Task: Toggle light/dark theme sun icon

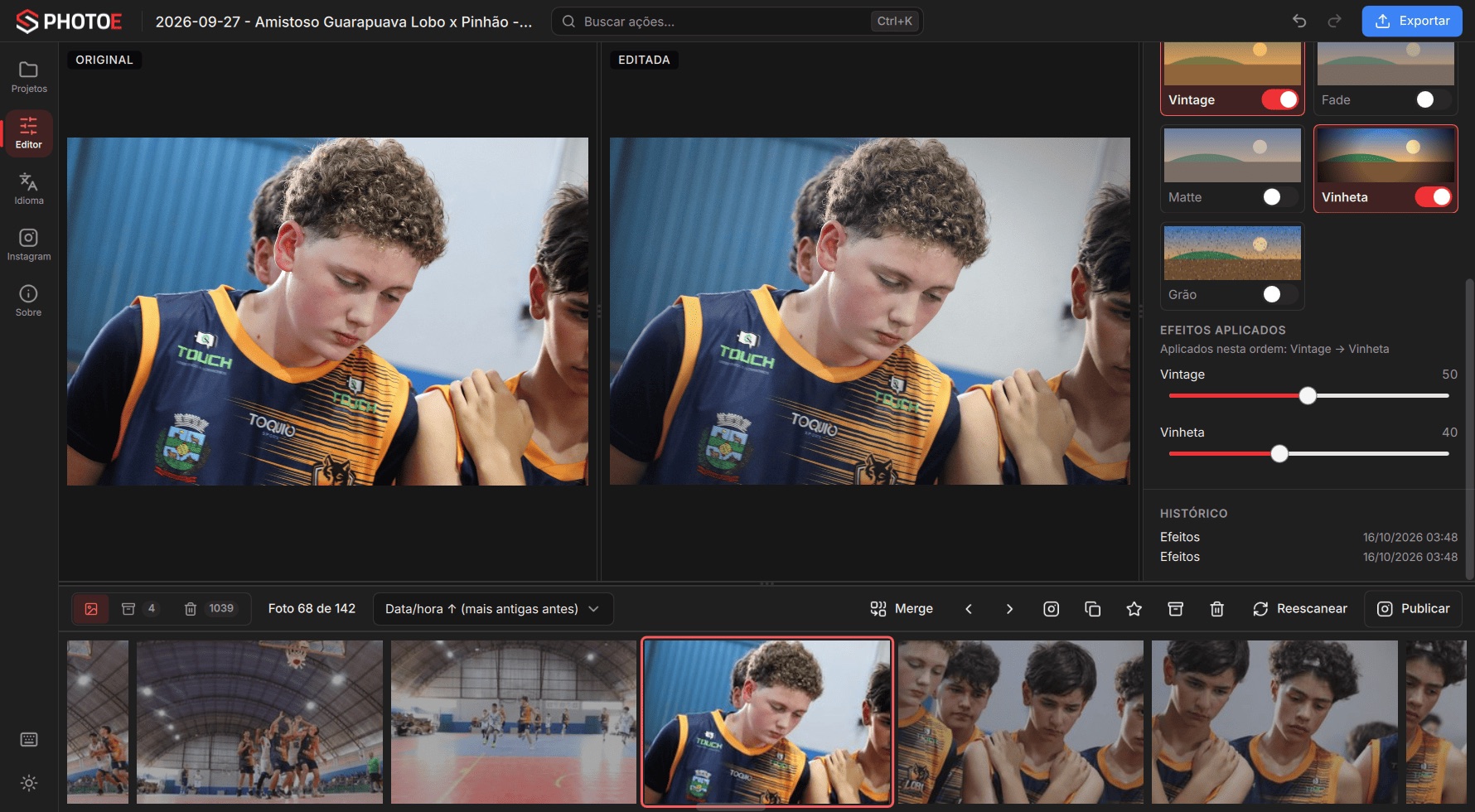Action: [29, 783]
